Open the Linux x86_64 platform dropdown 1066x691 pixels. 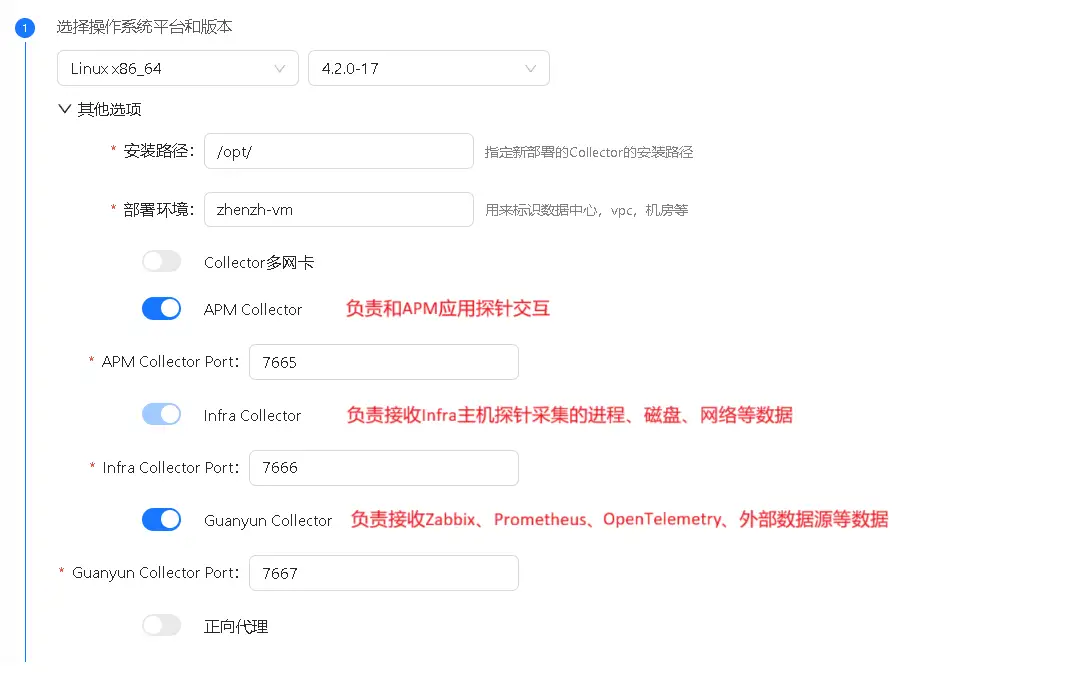click(177, 69)
